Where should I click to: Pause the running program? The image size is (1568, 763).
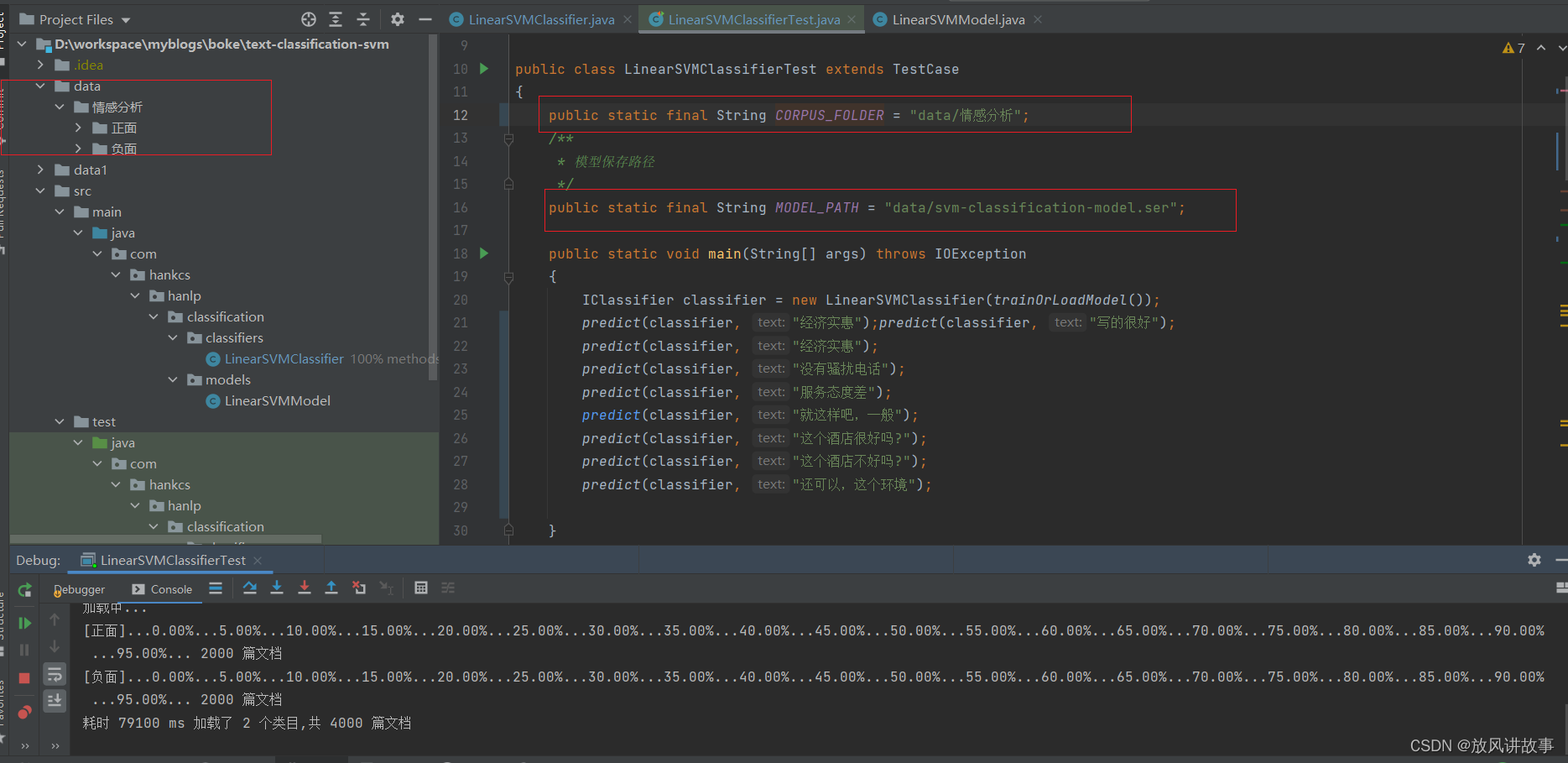[24, 650]
